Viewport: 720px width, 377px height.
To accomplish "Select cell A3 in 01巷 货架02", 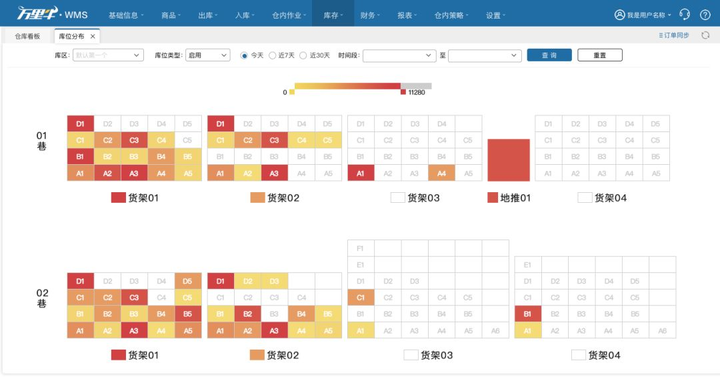I will tap(274, 173).
